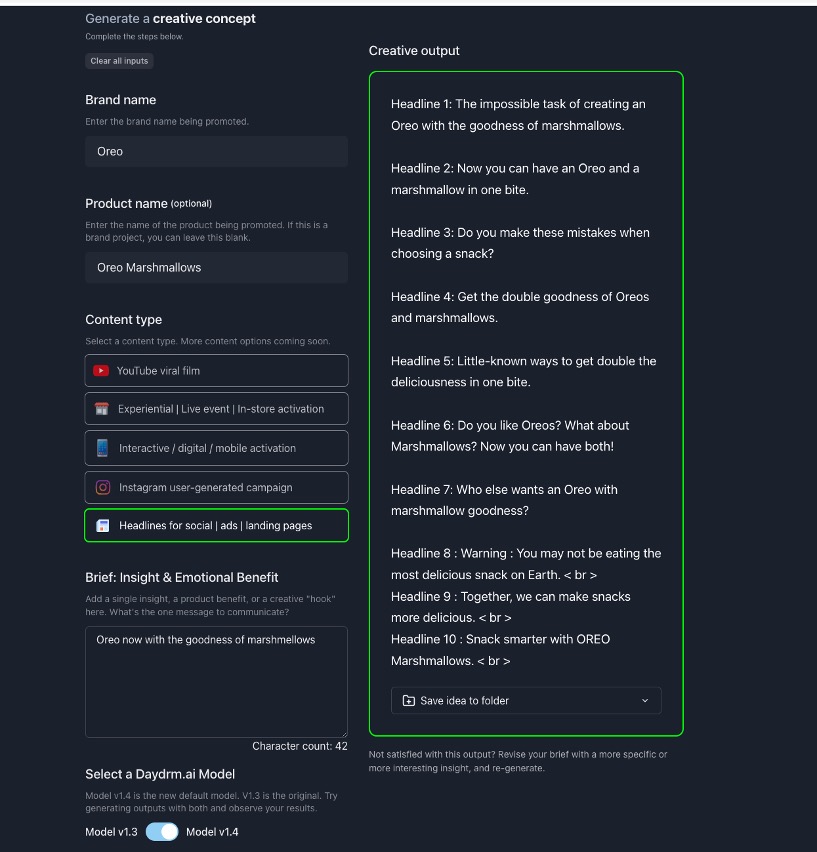Click the Product name field Oreo Marshmallows
Screen dimensions: 817x852
216,268
